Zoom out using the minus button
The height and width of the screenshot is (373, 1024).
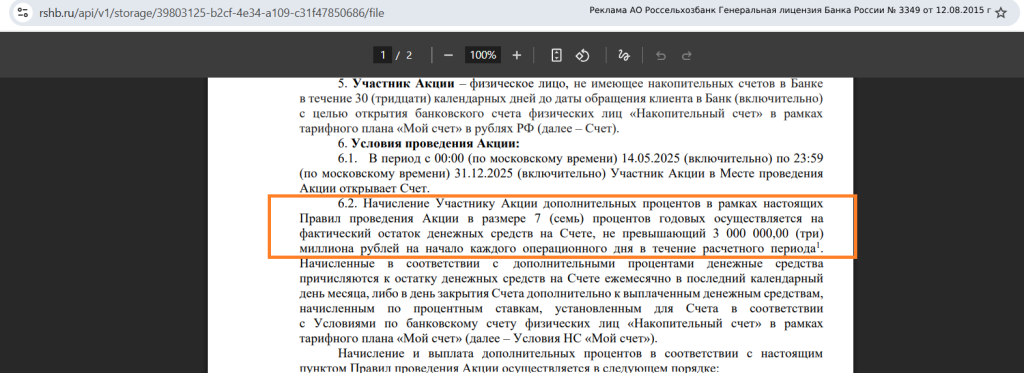click(x=448, y=56)
